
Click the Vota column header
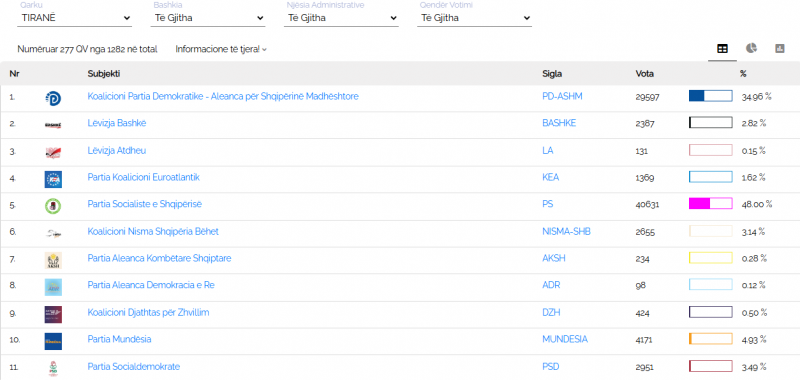[644, 74]
